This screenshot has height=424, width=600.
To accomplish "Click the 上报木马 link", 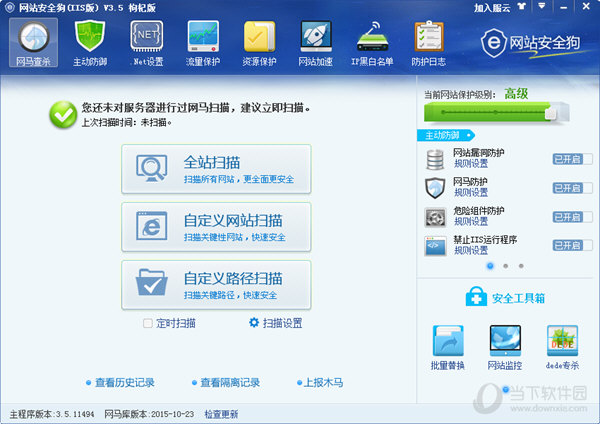I will pyautogui.click(x=323, y=382).
